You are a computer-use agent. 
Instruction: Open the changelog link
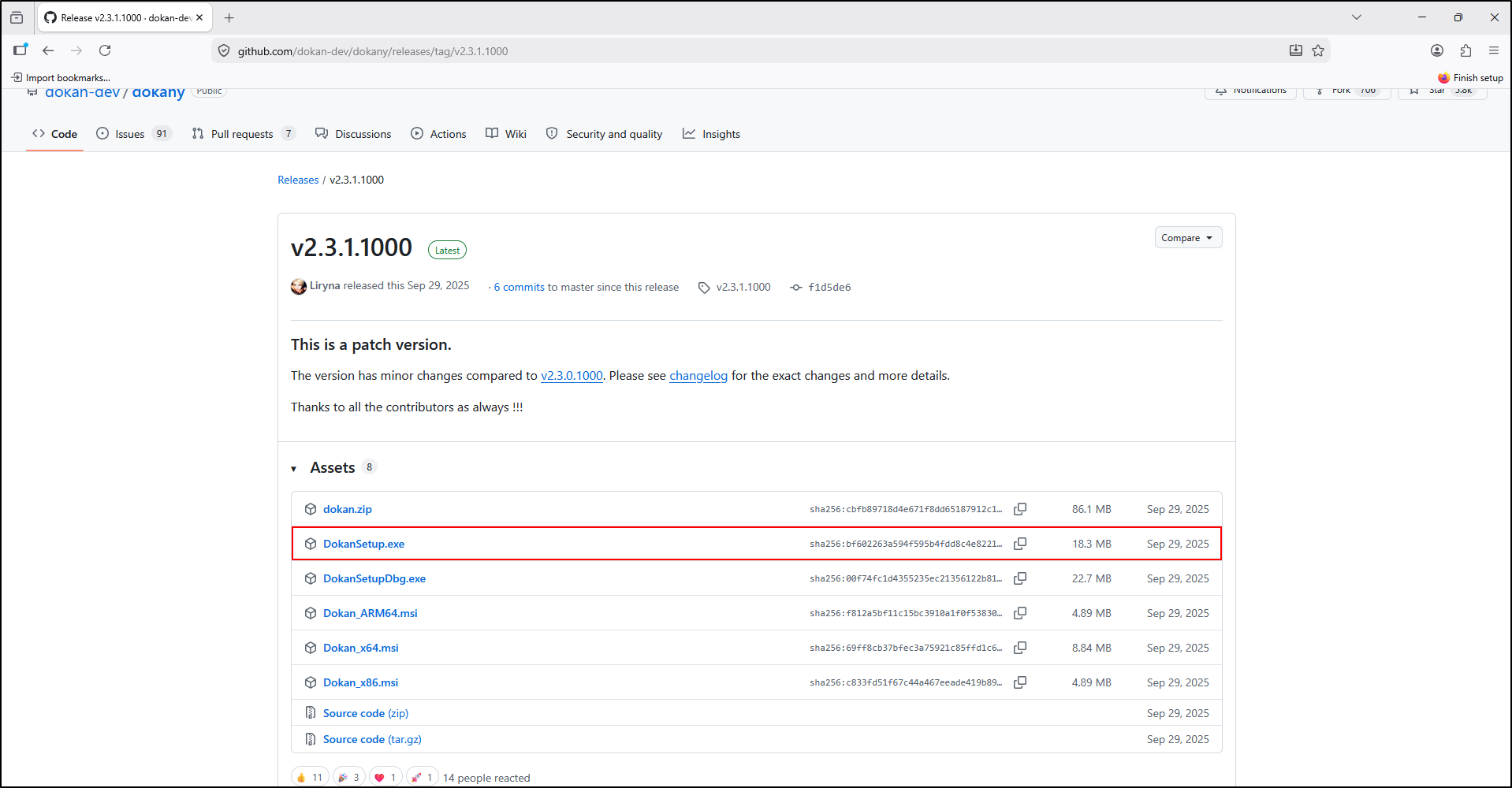(x=698, y=376)
